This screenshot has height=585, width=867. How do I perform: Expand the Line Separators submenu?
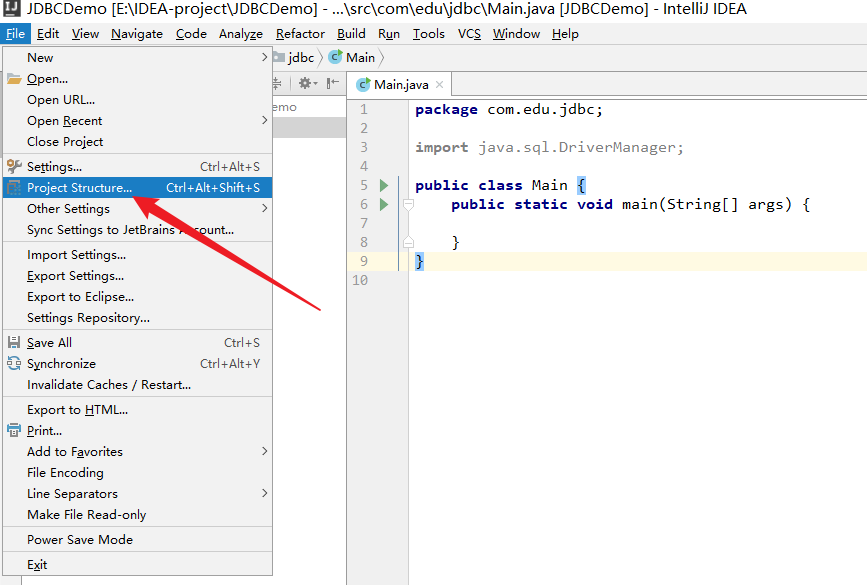(264, 493)
